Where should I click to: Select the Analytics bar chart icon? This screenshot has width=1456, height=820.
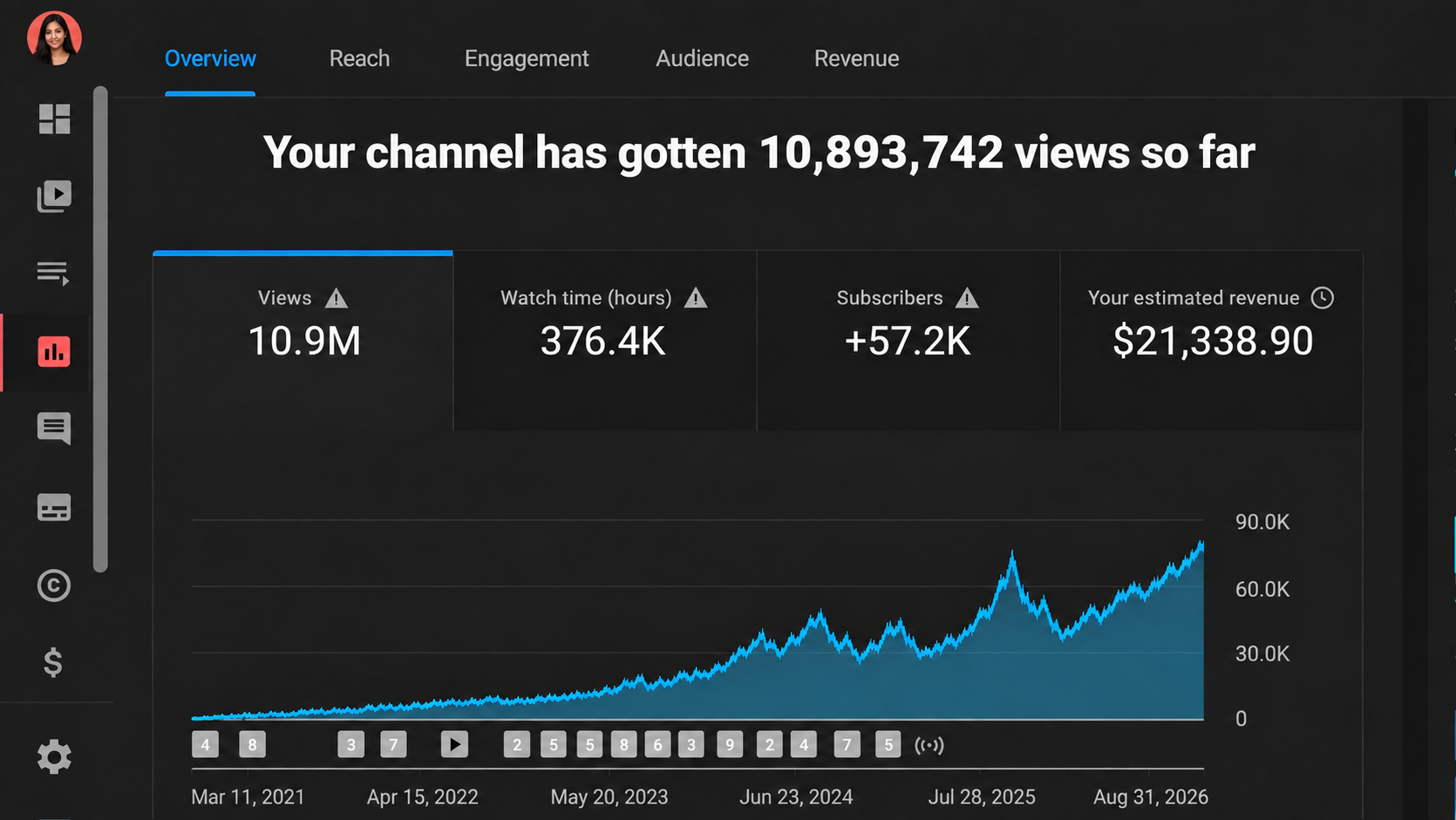click(54, 352)
